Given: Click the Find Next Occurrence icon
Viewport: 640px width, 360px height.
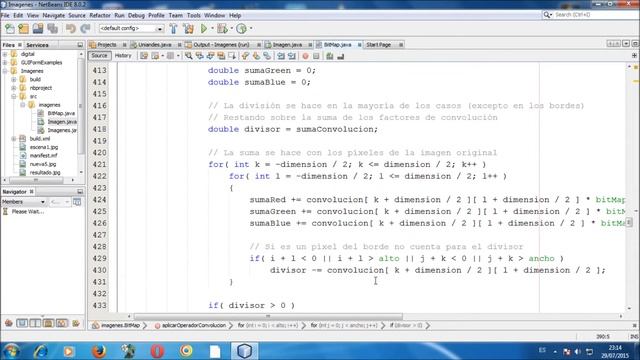Looking at the screenshot, I should point(210,56).
